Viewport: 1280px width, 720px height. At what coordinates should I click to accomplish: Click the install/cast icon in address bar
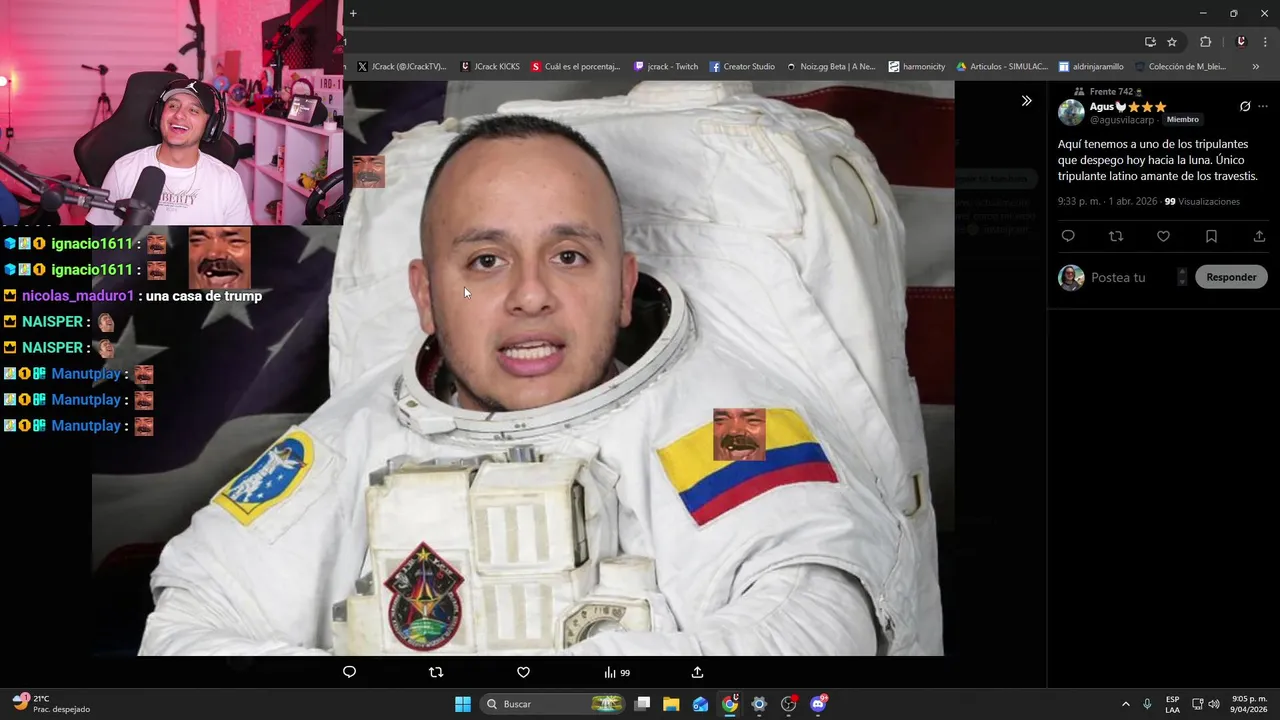click(x=1150, y=42)
